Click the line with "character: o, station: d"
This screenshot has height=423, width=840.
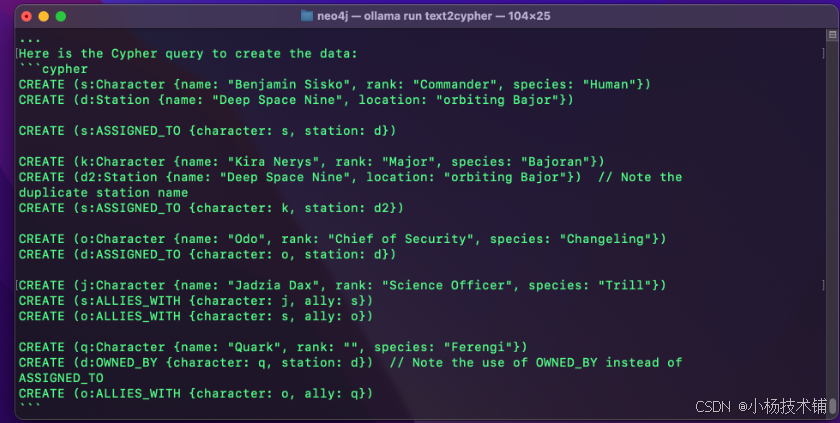(x=207, y=254)
